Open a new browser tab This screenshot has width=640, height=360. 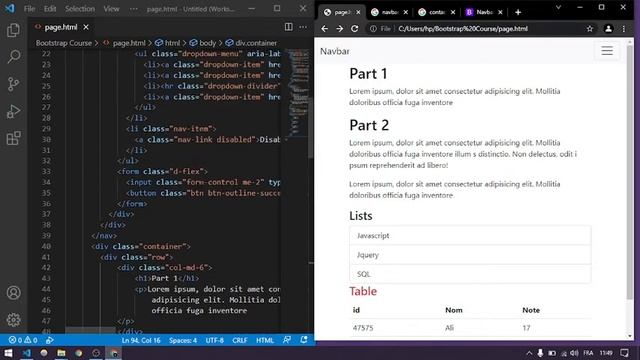click(518, 12)
